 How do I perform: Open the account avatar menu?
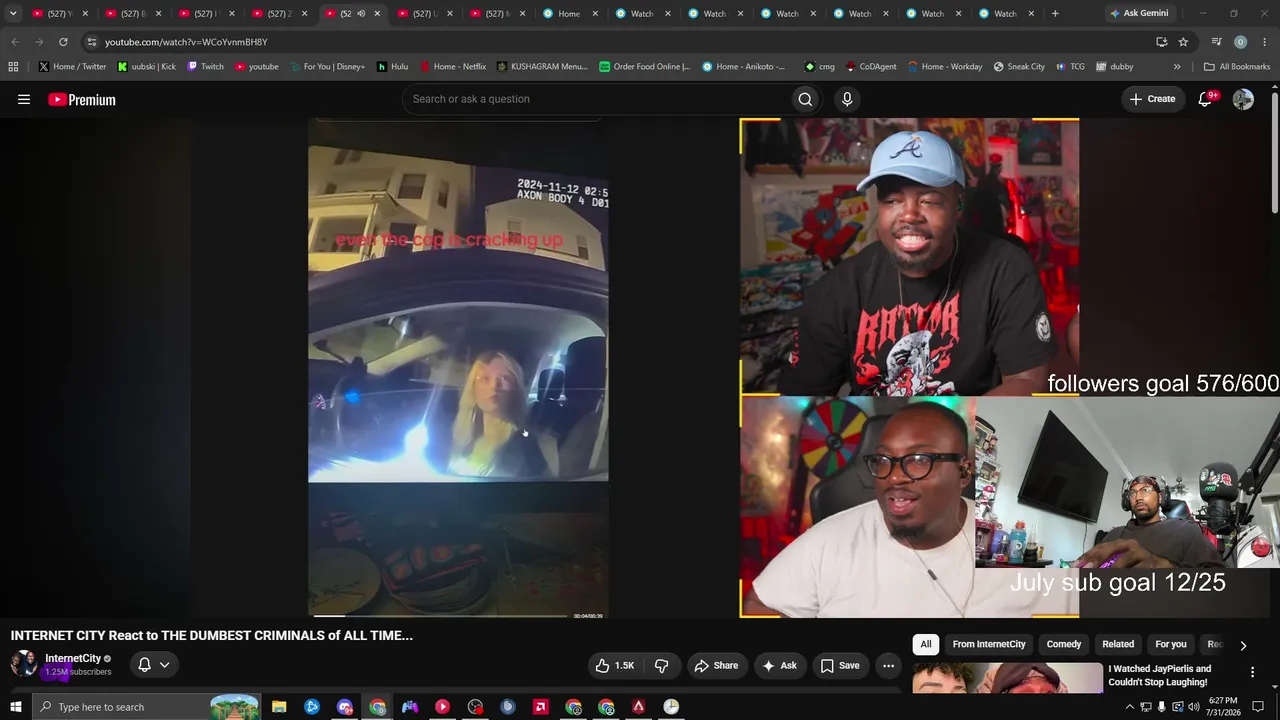click(1243, 99)
